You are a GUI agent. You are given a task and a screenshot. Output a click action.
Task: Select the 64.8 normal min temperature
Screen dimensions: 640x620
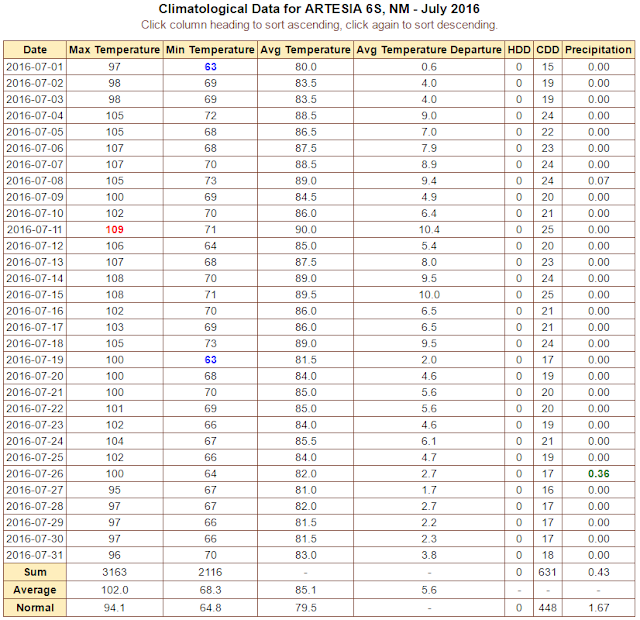(210, 608)
